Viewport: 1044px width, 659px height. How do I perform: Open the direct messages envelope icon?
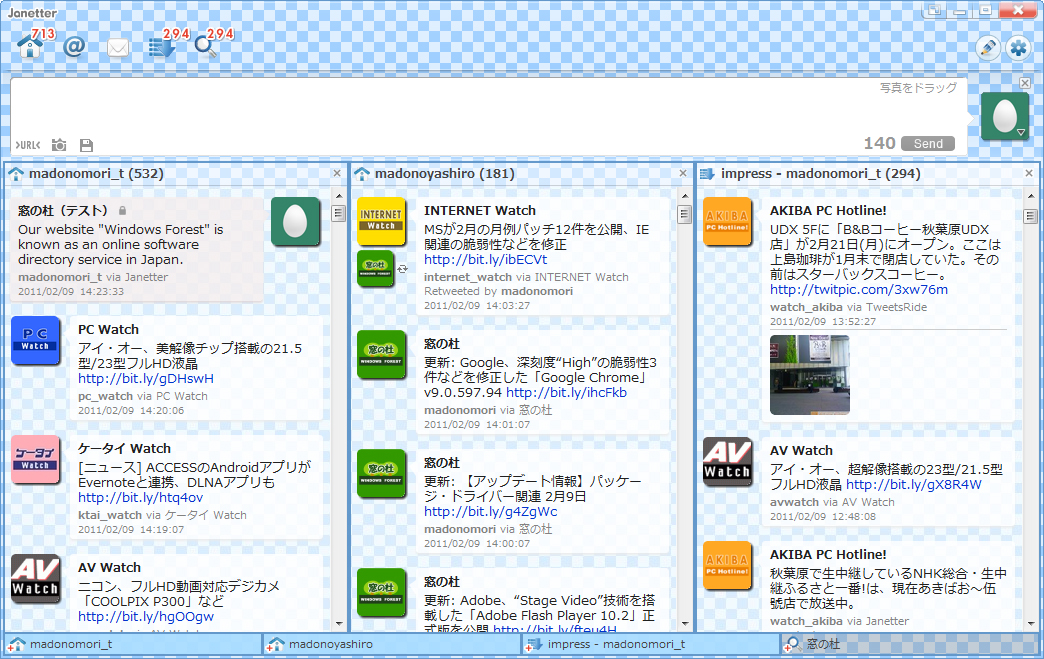(x=118, y=48)
